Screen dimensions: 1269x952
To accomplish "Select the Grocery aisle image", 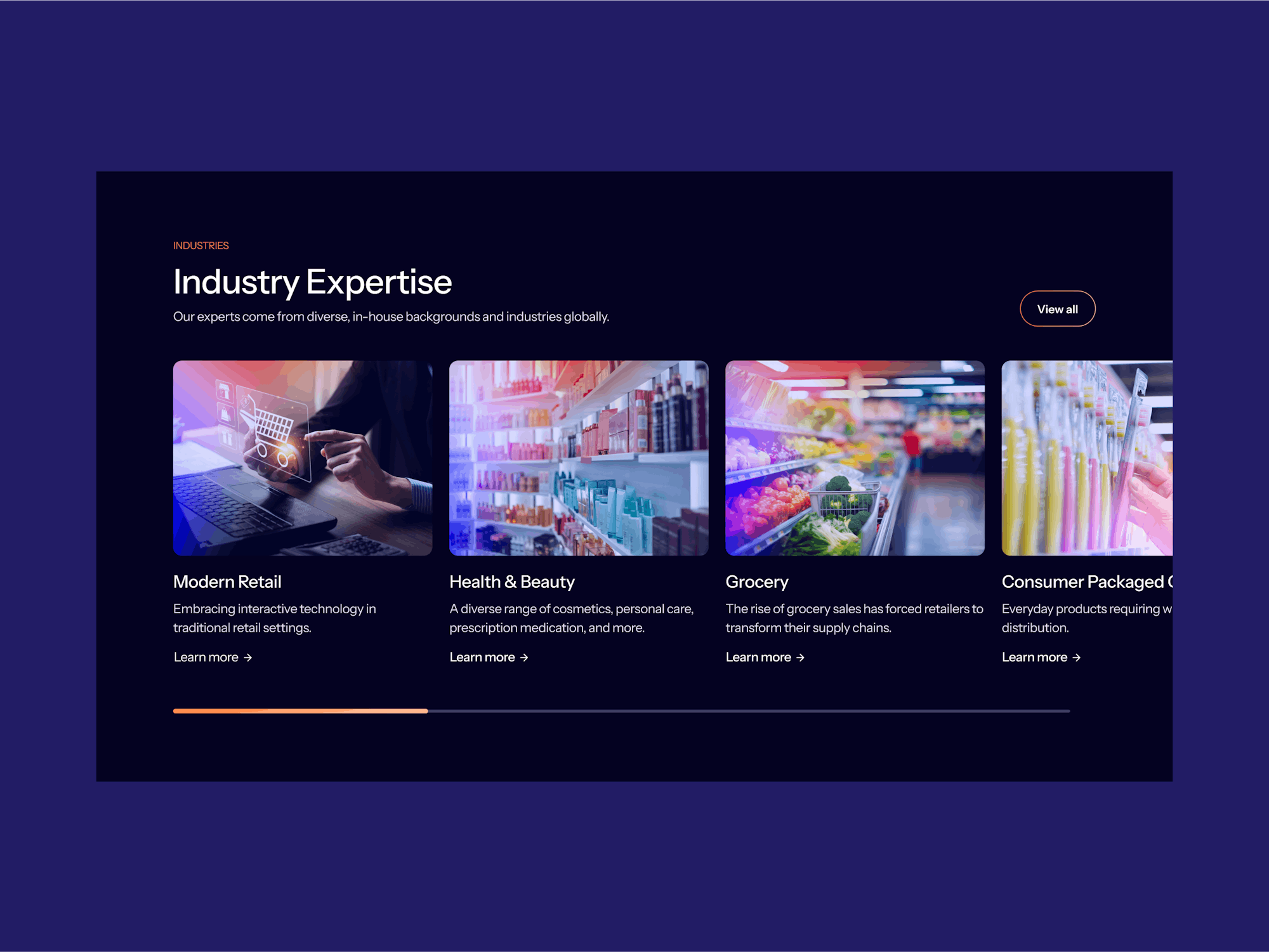I will pyautogui.click(x=855, y=458).
